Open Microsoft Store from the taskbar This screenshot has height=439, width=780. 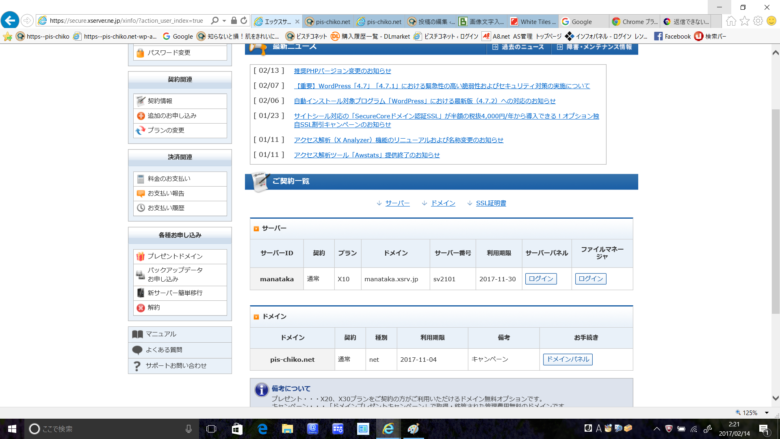click(x=237, y=429)
